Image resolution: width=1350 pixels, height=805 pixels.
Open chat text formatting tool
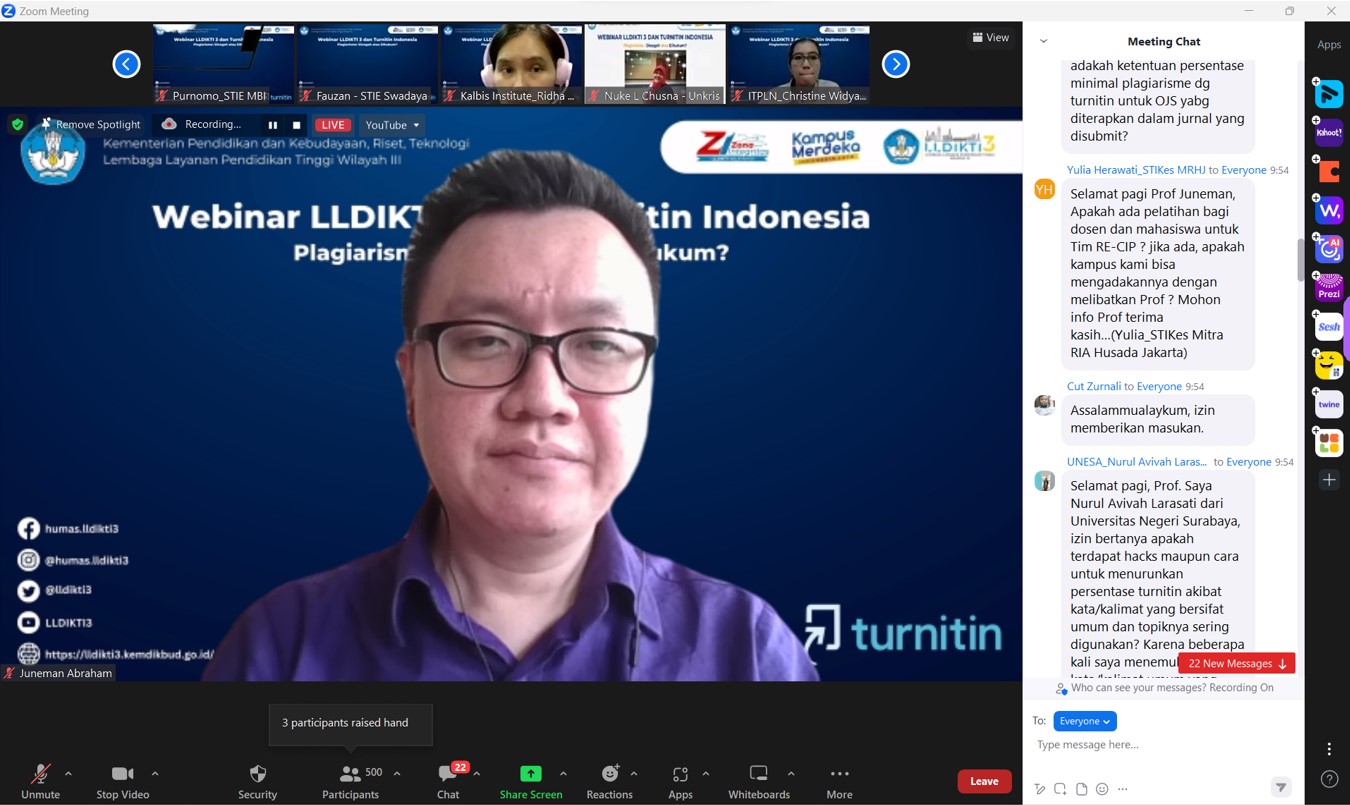tap(1040, 789)
